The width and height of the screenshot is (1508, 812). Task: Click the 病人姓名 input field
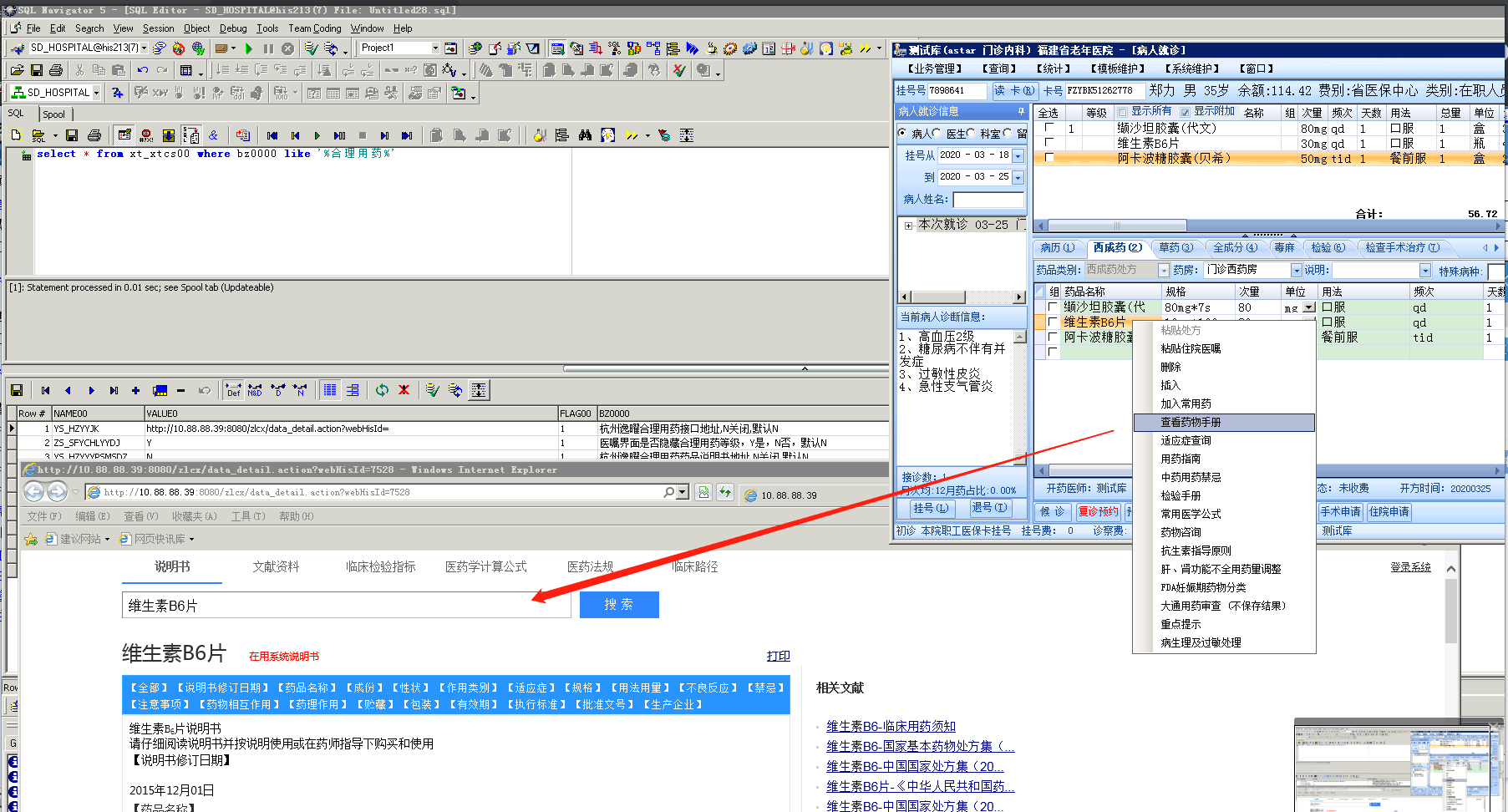(x=988, y=200)
